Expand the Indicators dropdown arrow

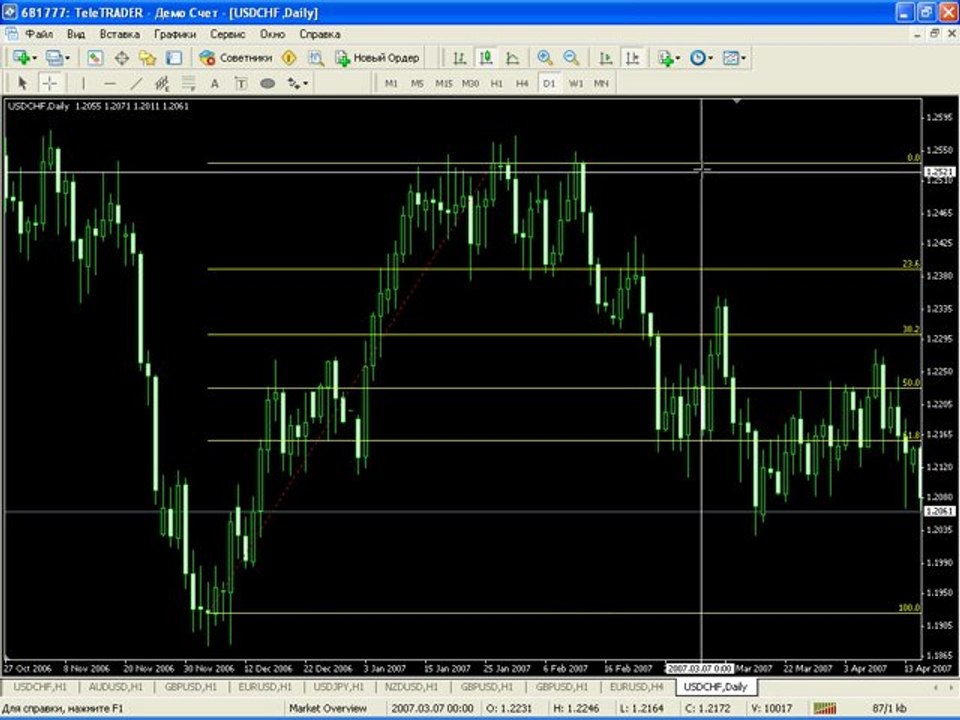(x=678, y=59)
